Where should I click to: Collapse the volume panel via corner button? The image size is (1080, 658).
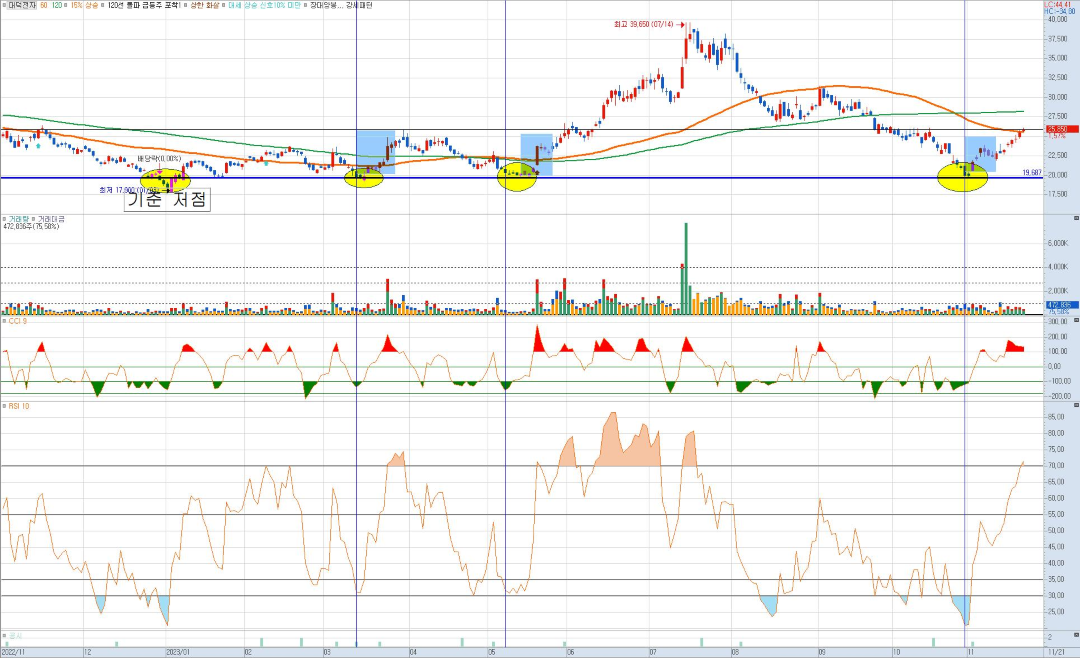point(1076,218)
